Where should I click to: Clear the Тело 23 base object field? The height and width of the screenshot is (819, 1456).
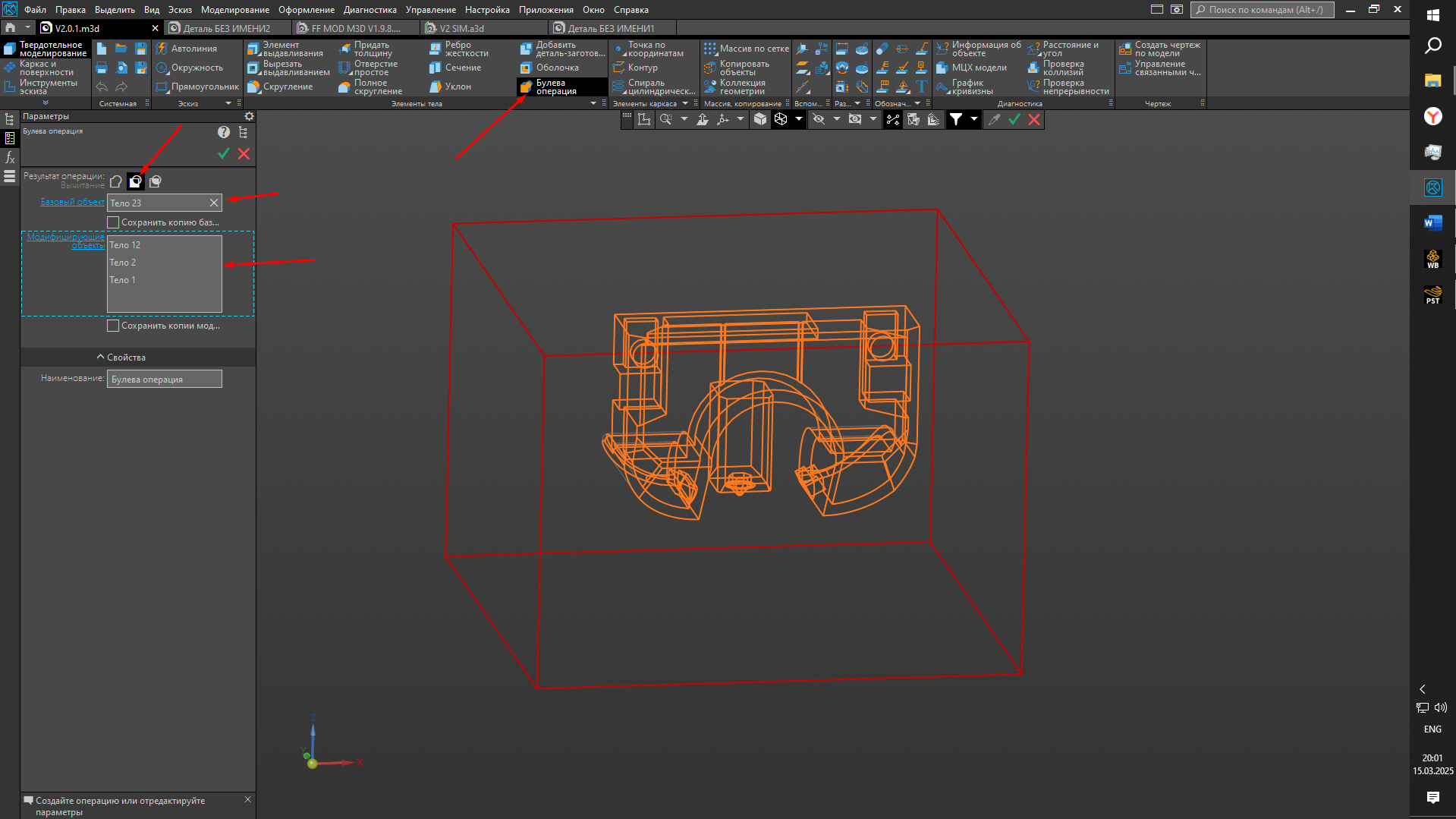coord(214,203)
